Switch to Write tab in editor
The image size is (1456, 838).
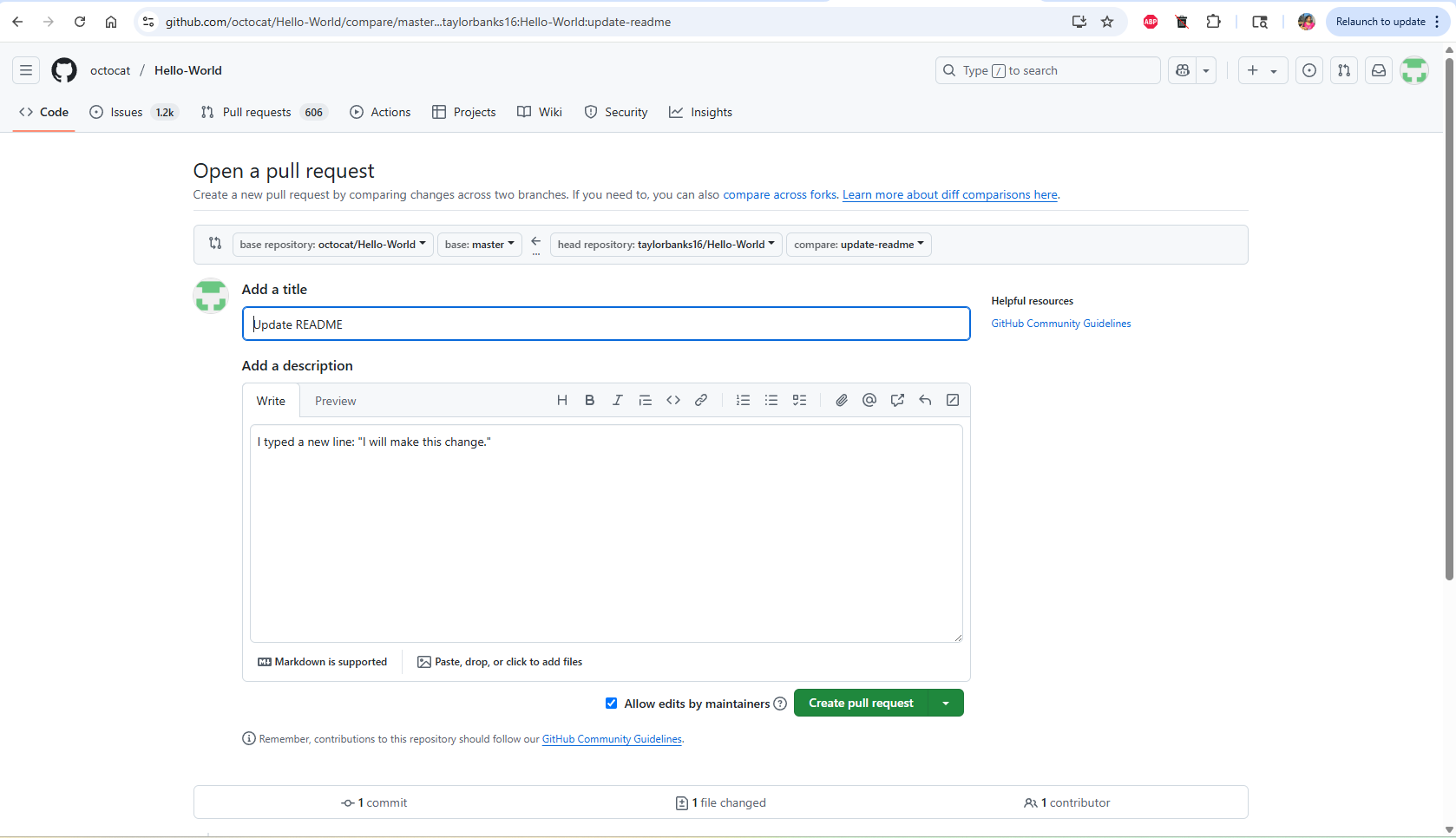[x=271, y=401]
